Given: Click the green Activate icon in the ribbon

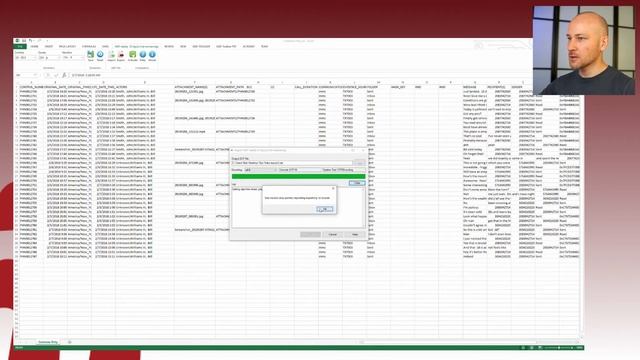Looking at the screenshot, I should (133, 56).
